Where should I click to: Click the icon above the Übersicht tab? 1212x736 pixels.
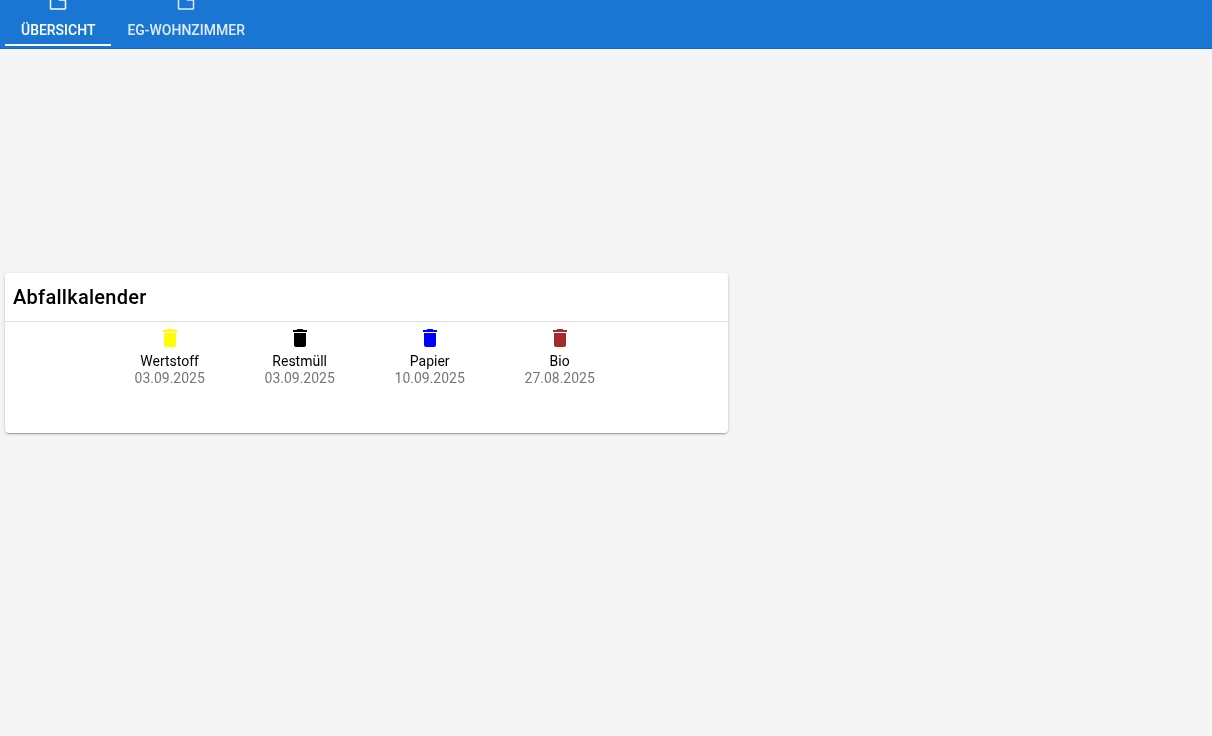pos(58,6)
